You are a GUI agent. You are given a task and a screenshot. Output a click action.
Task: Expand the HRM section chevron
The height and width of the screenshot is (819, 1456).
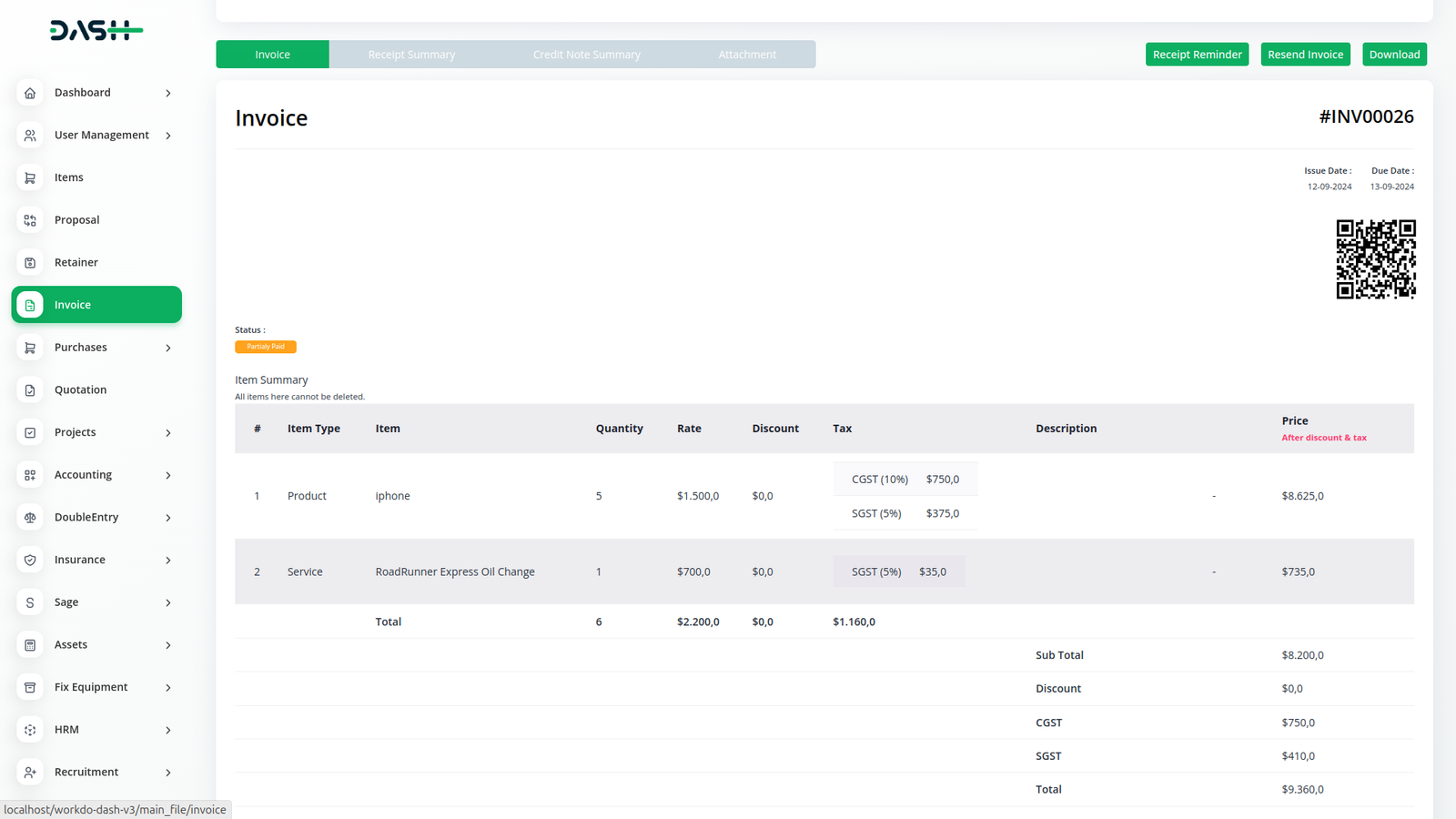click(x=168, y=730)
